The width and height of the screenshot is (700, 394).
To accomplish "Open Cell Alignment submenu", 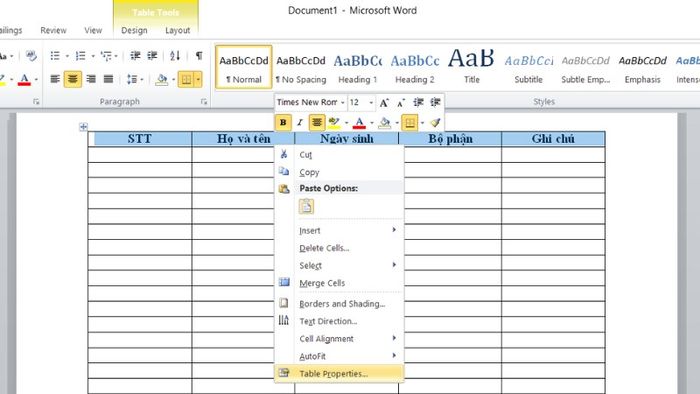I will pyautogui.click(x=339, y=339).
